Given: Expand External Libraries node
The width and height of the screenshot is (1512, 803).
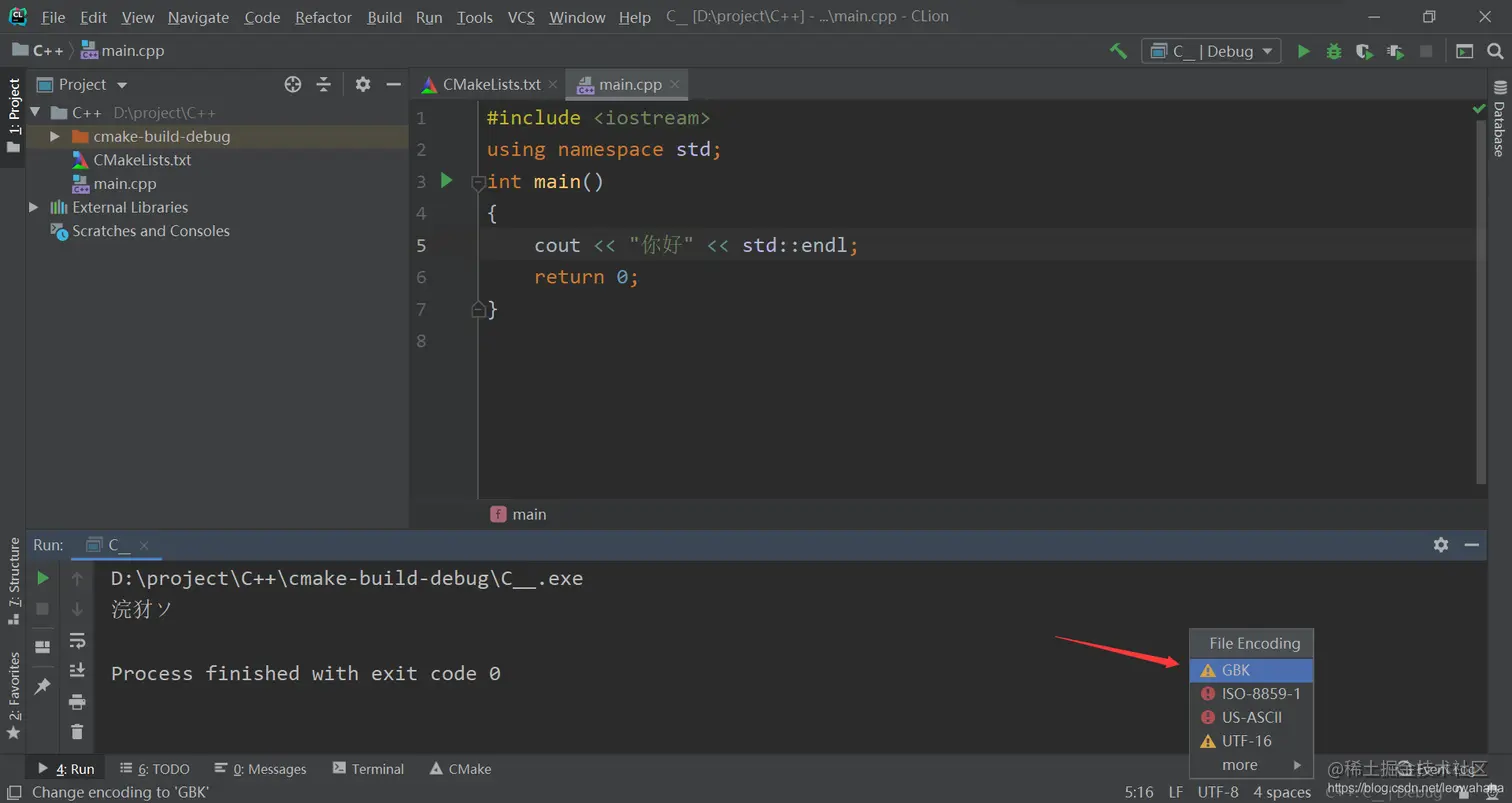Looking at the screenshot, I should 33,207.
